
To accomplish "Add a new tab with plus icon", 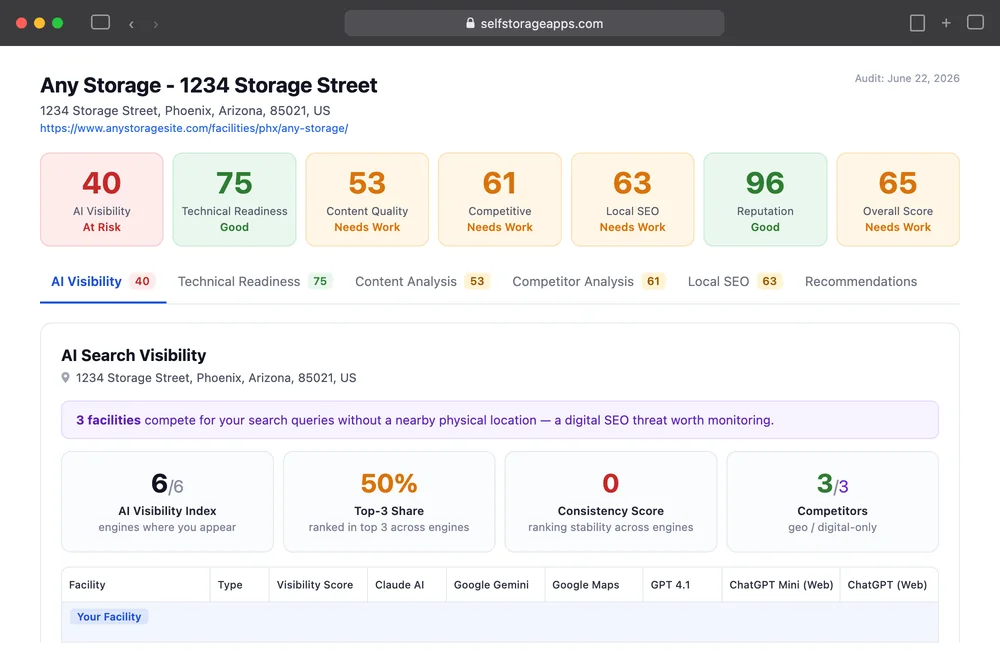I will (946, 23).
